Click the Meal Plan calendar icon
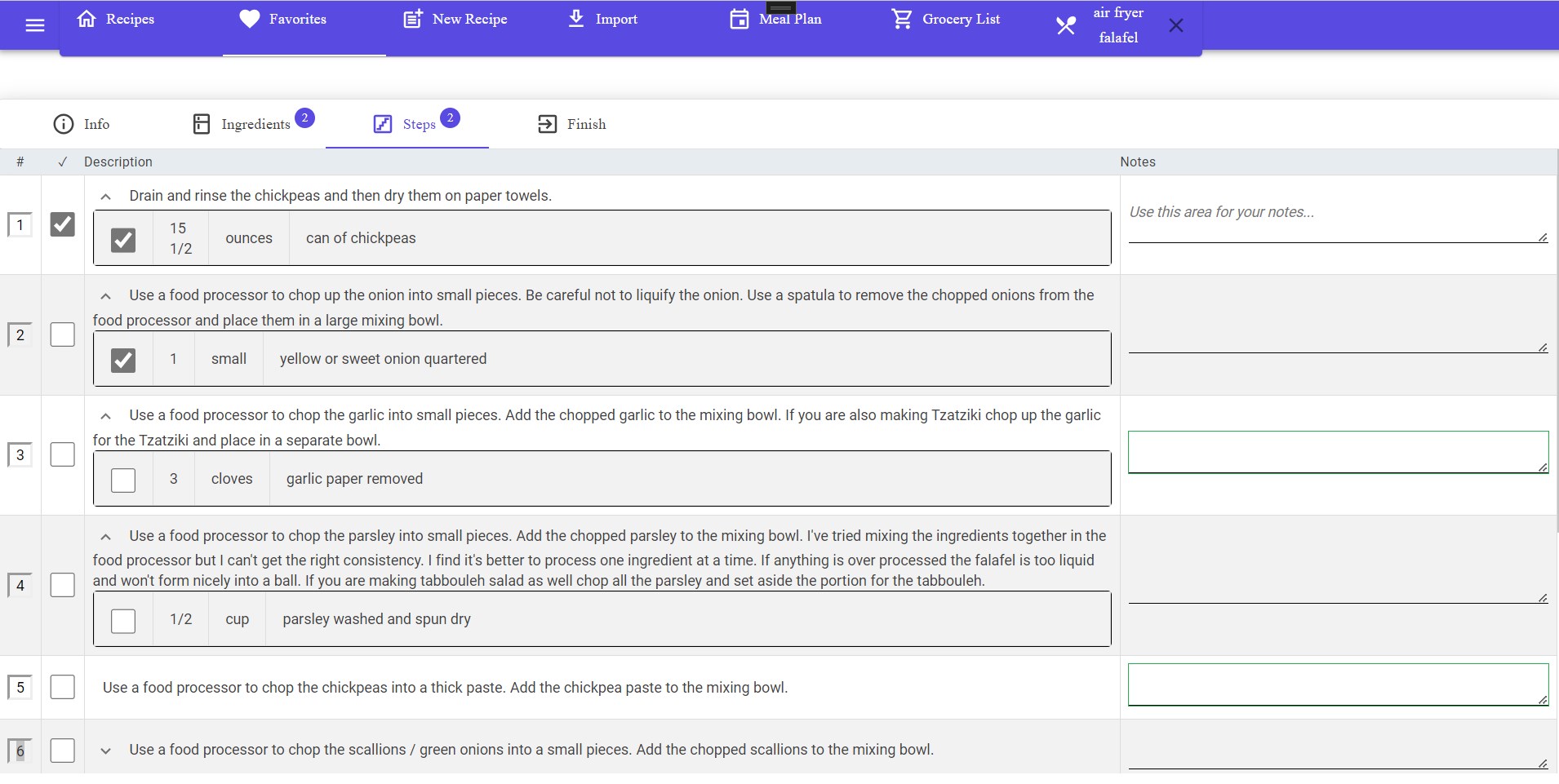 tap(740, 19)
